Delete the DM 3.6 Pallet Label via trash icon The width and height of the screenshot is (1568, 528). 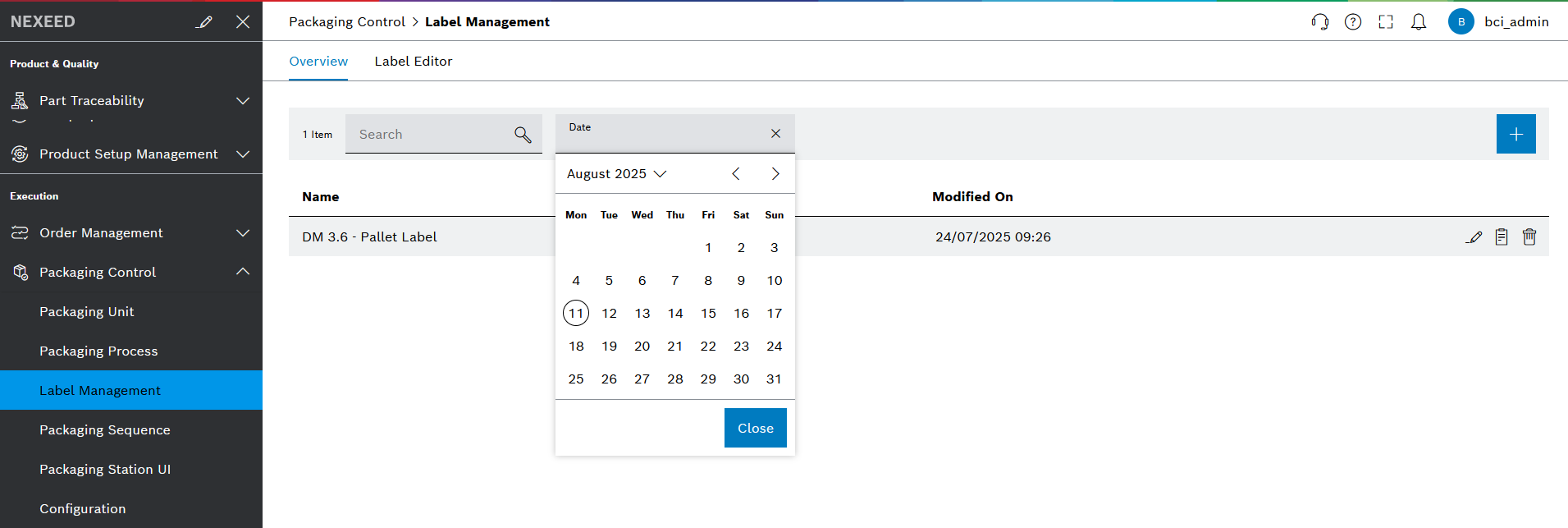coord(1529,236)
